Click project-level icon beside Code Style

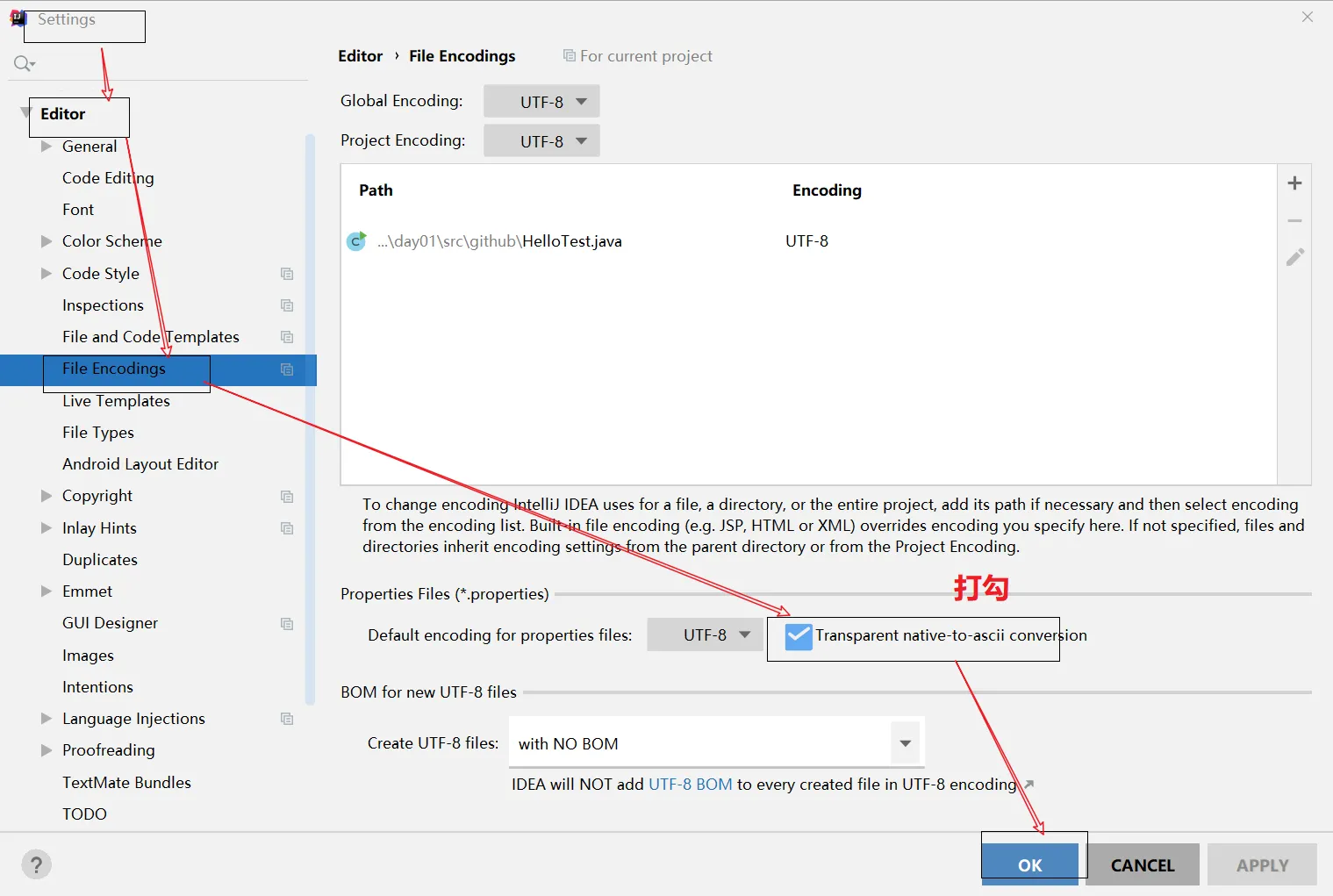coord(287,274)
